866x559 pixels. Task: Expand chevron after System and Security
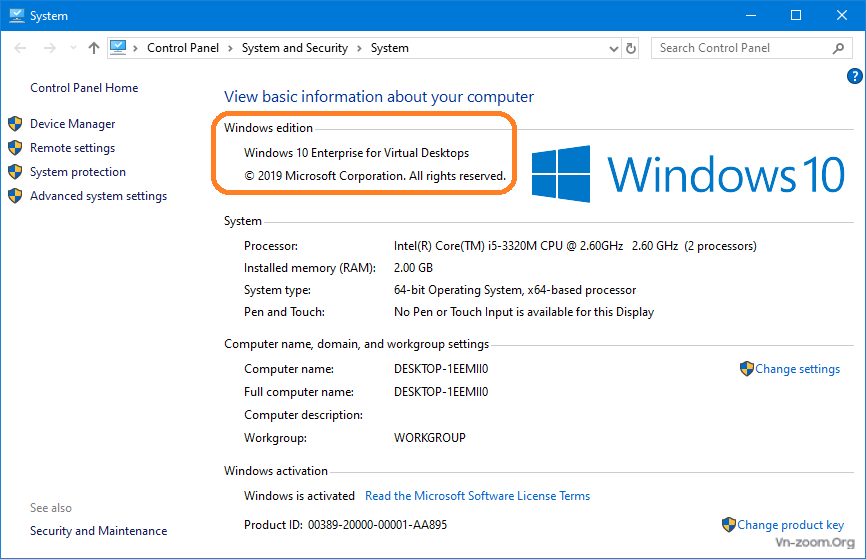[x=360, y=48]
